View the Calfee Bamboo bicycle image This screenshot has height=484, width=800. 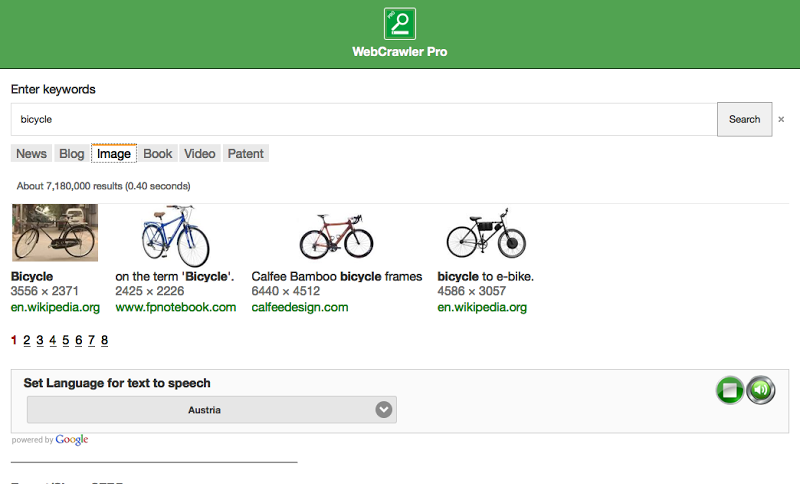(337, 236)
